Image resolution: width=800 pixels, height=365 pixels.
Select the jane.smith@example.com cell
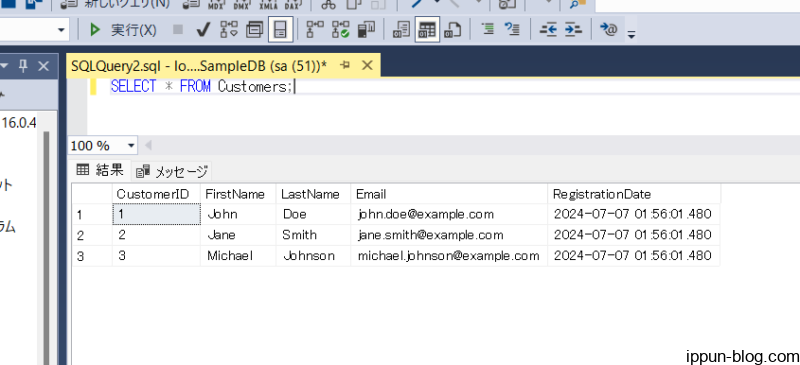pyautogui.click(x=449, y=235)
